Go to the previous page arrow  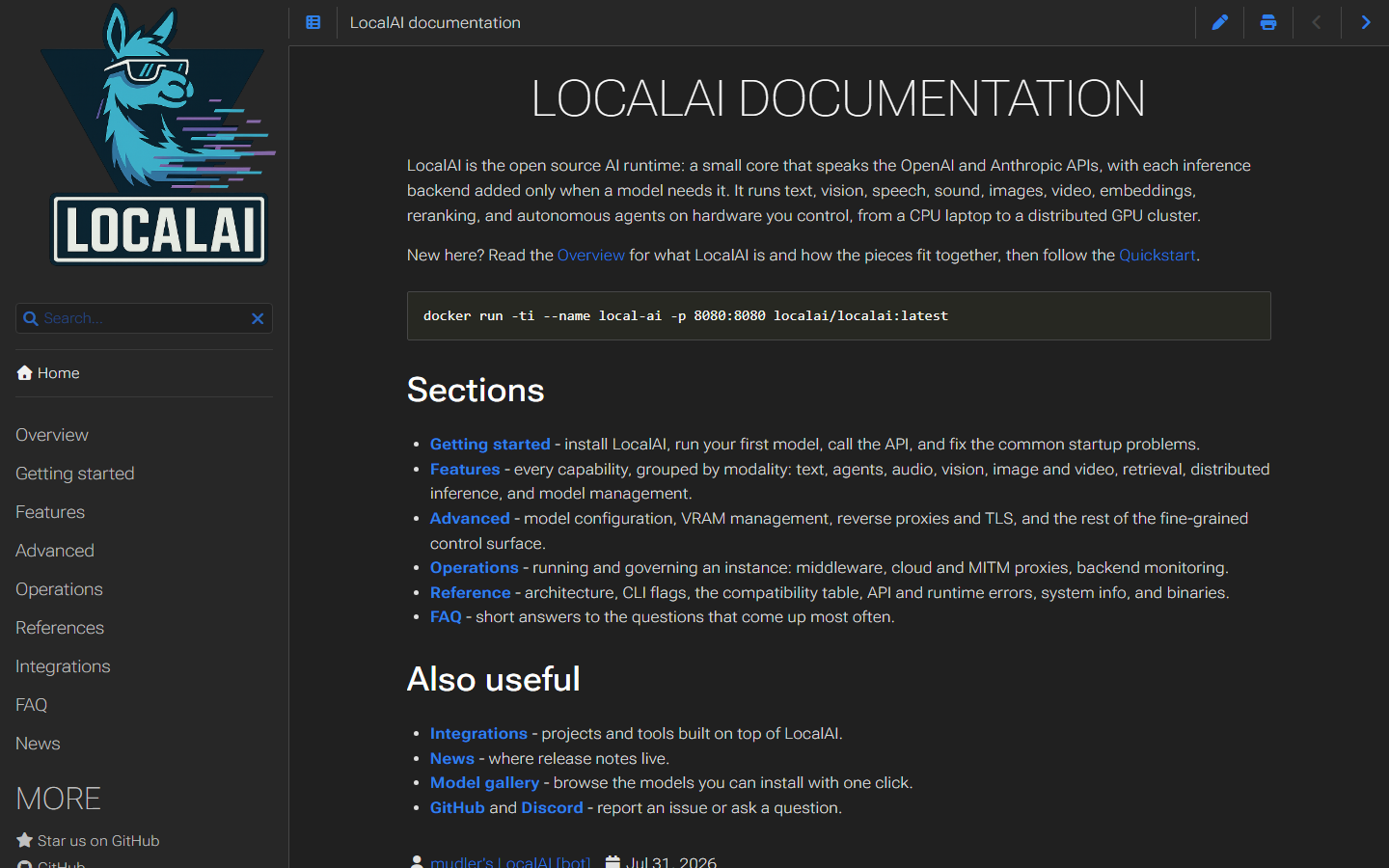[1317, 22]
